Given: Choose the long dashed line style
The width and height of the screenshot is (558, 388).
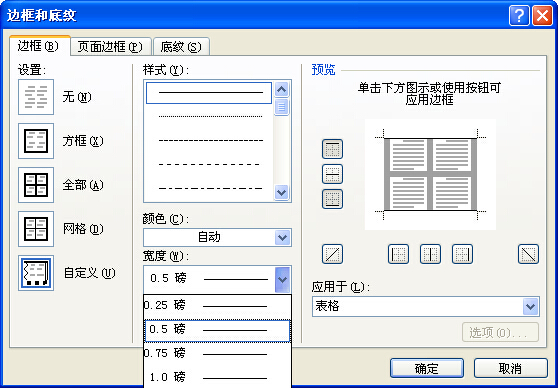Looking at the screenshot, I should tap(209, 164).
